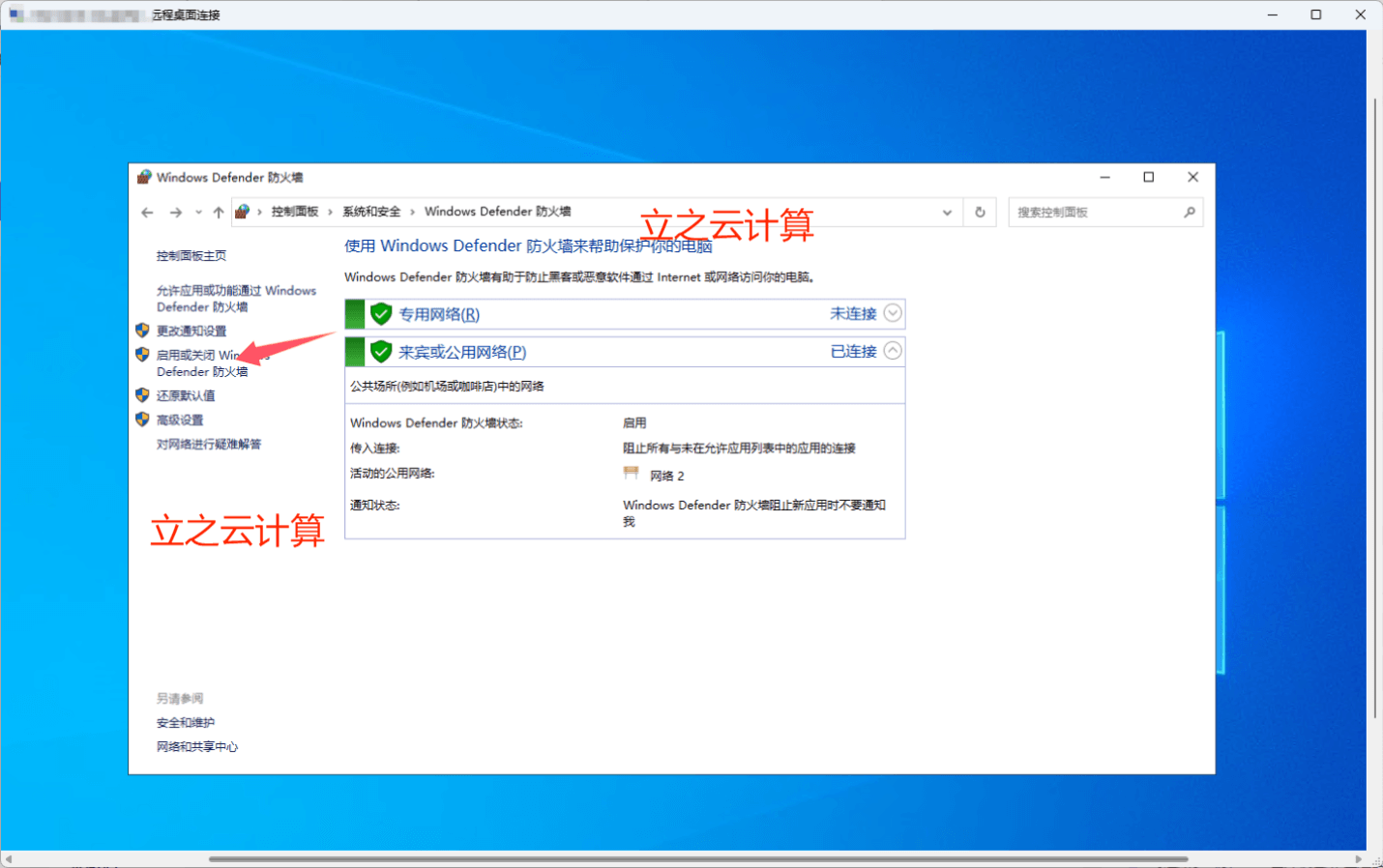Click the 未连接 status text
The image size is (1383, 868).
pos(853,313)
